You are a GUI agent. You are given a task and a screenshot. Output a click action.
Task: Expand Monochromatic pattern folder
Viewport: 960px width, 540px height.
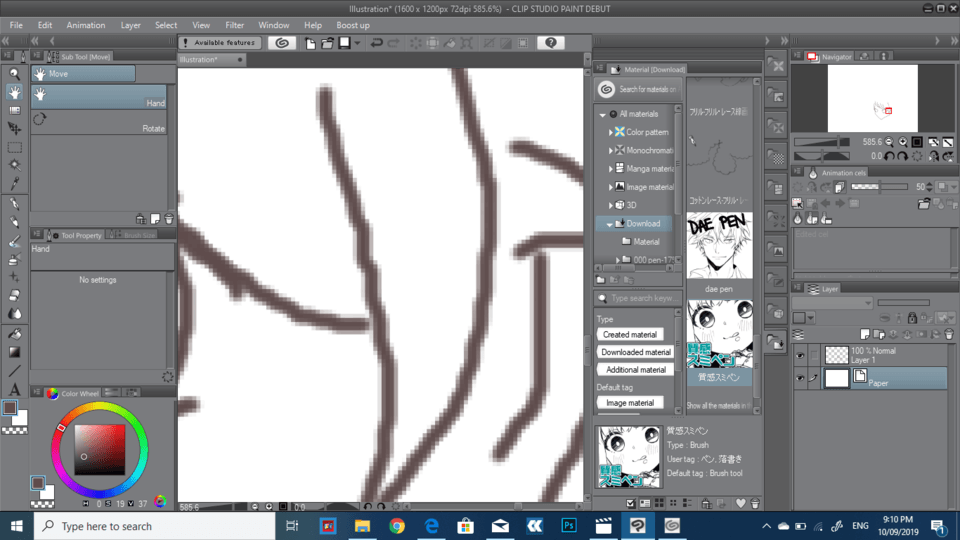point(610,151)
